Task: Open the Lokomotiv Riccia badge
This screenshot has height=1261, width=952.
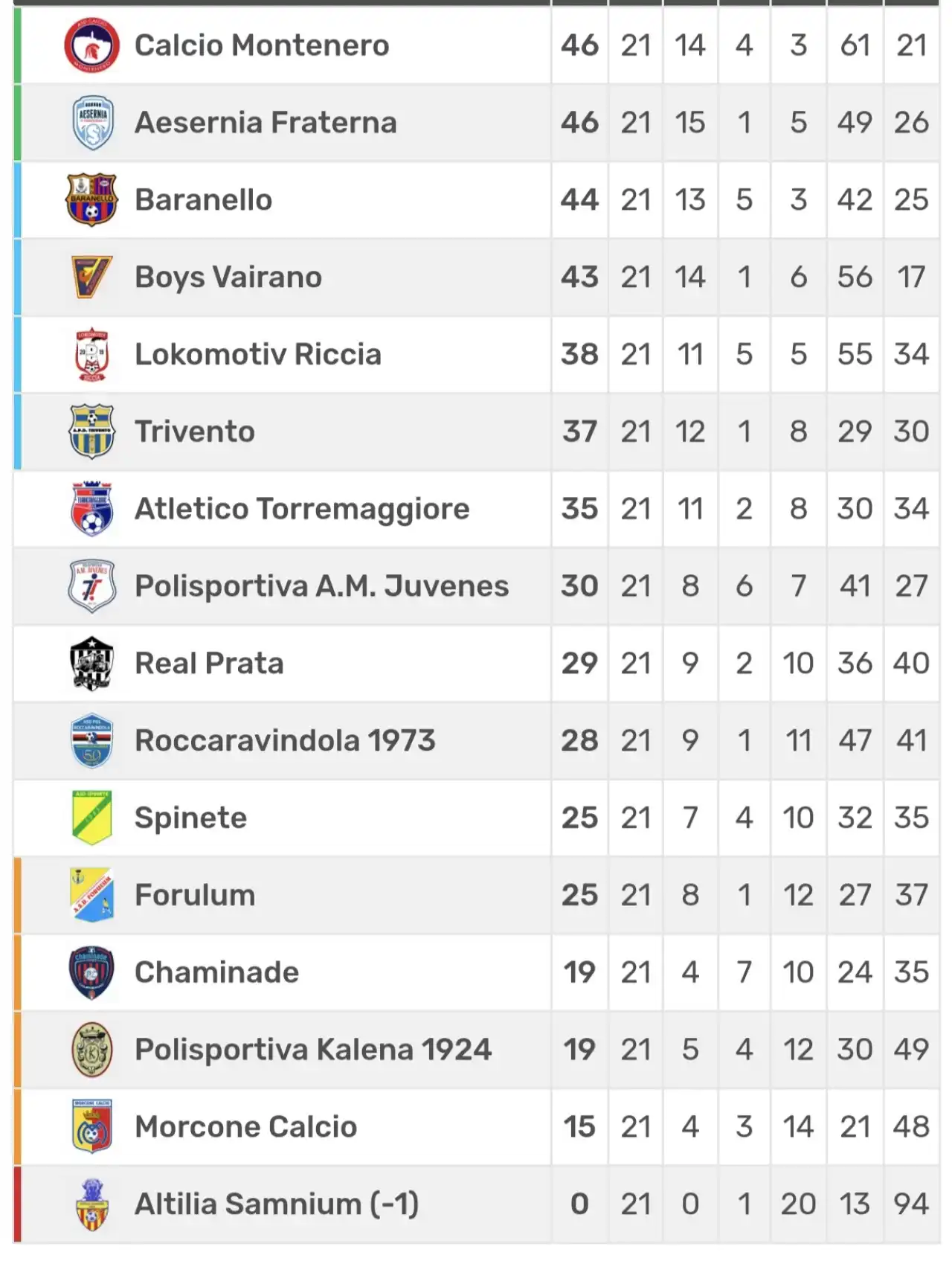Action: click(91, 354)
